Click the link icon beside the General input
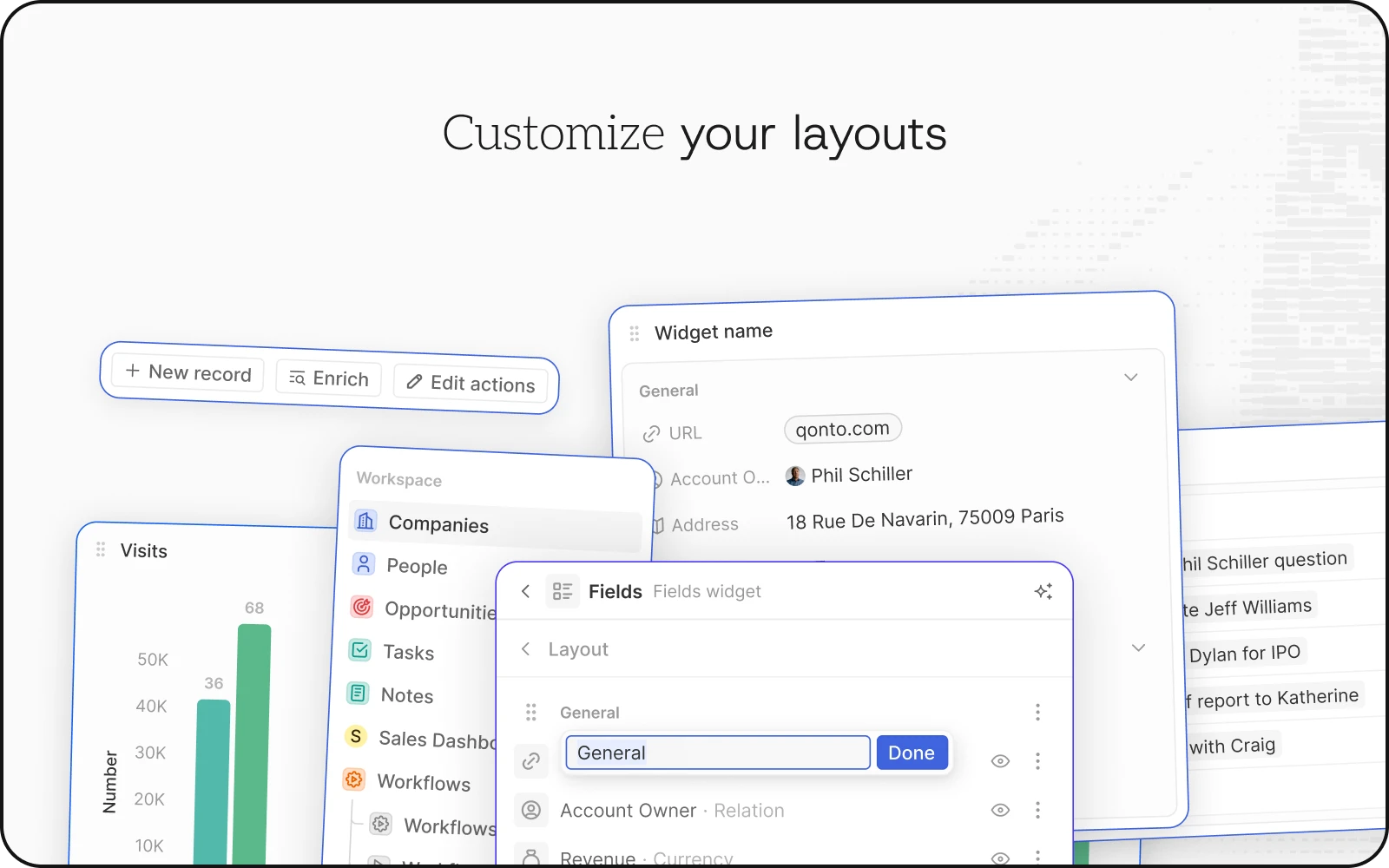The width and height of the screenshot is (1389, 868). (531, 761)
